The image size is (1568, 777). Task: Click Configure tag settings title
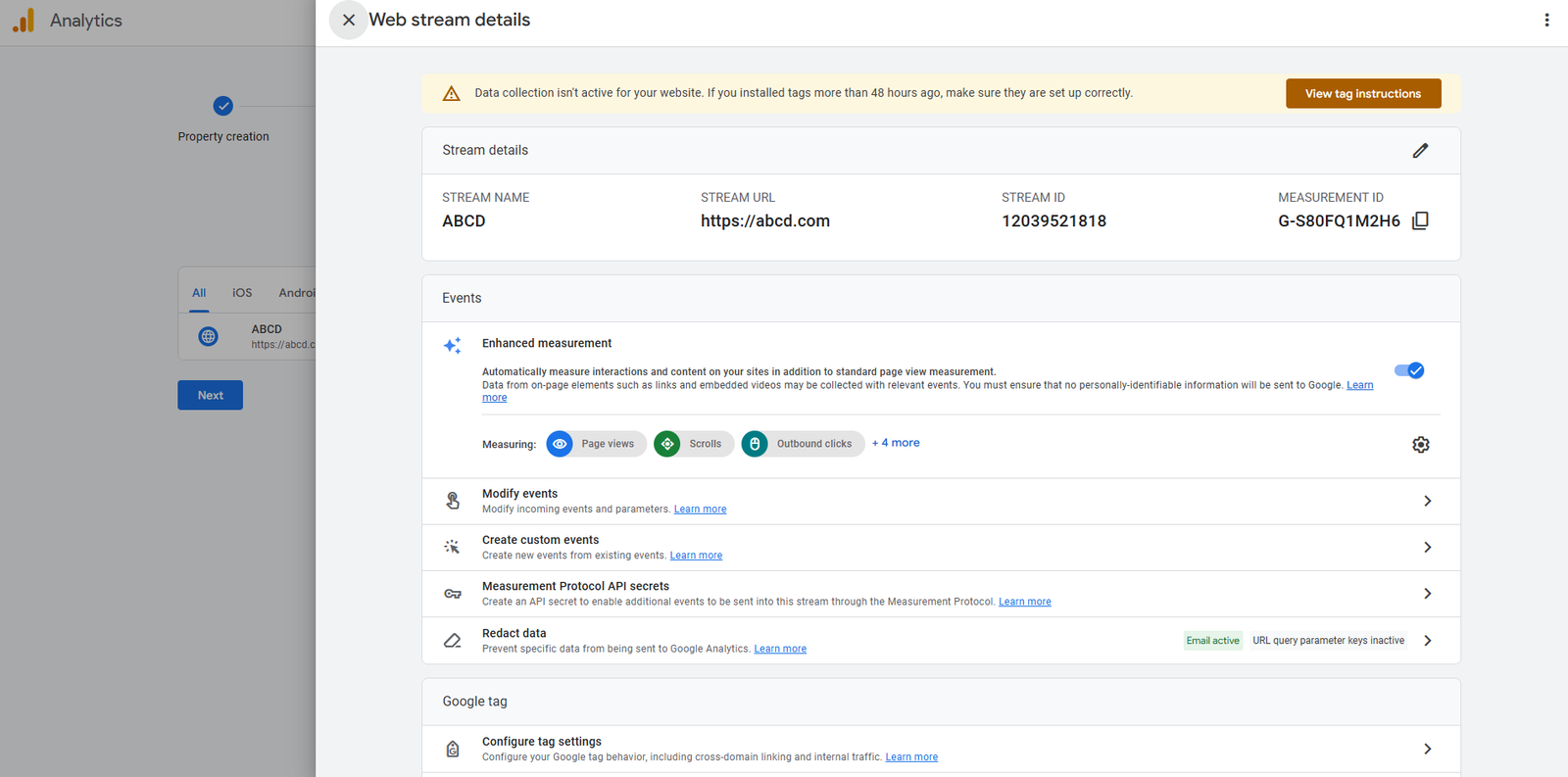(541, 742)
